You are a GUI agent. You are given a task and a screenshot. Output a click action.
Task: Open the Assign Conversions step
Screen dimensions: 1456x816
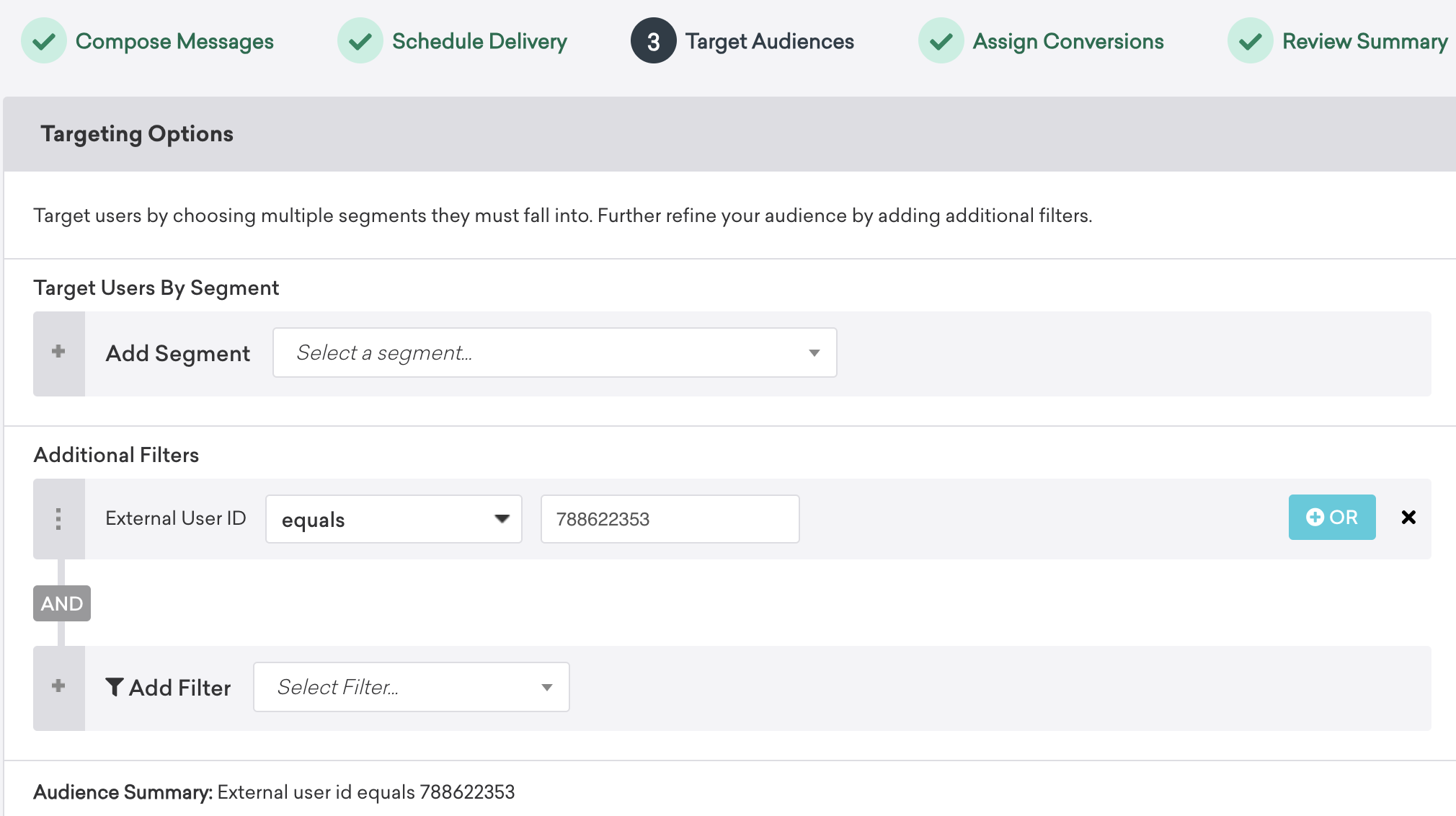[x=1067, y=41]
